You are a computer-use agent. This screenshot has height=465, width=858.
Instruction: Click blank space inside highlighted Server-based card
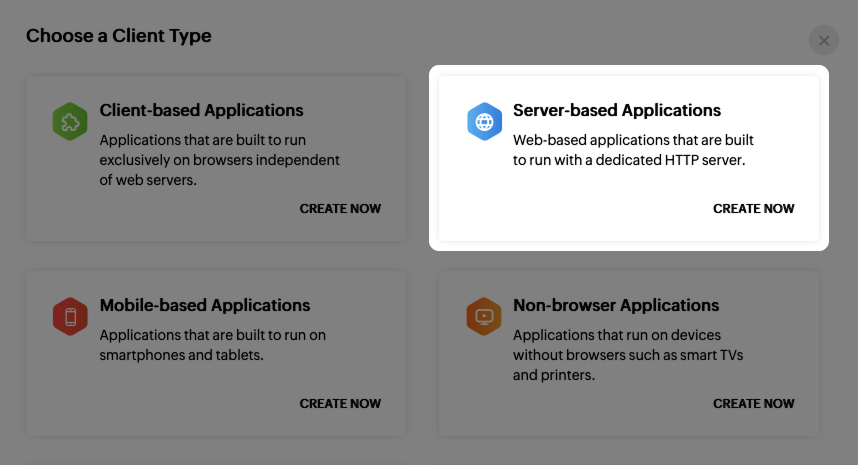[x=580, y=208]
